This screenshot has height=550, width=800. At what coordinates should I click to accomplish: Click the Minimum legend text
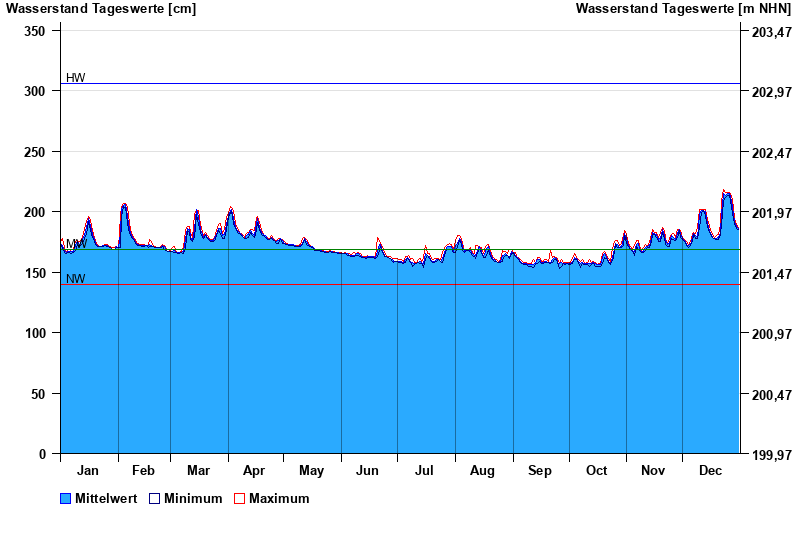[x=193, y=499]
